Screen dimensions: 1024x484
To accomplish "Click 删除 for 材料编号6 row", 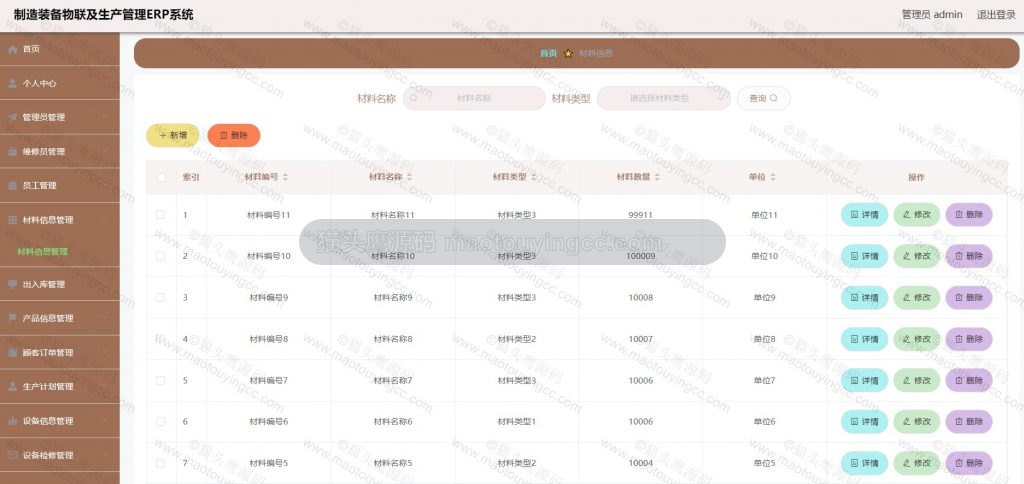I will coord(969,422).
